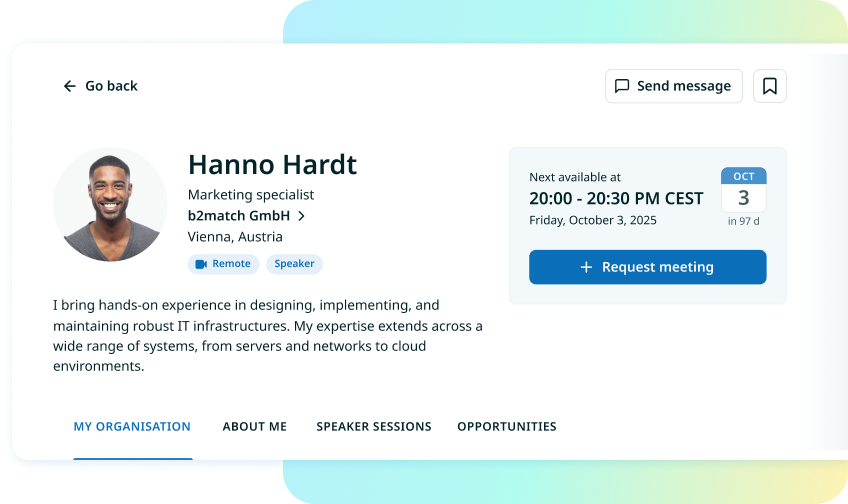Select the Opportunities tab
Viewport: 848px width, 504px height.
(x=507, y=426)
